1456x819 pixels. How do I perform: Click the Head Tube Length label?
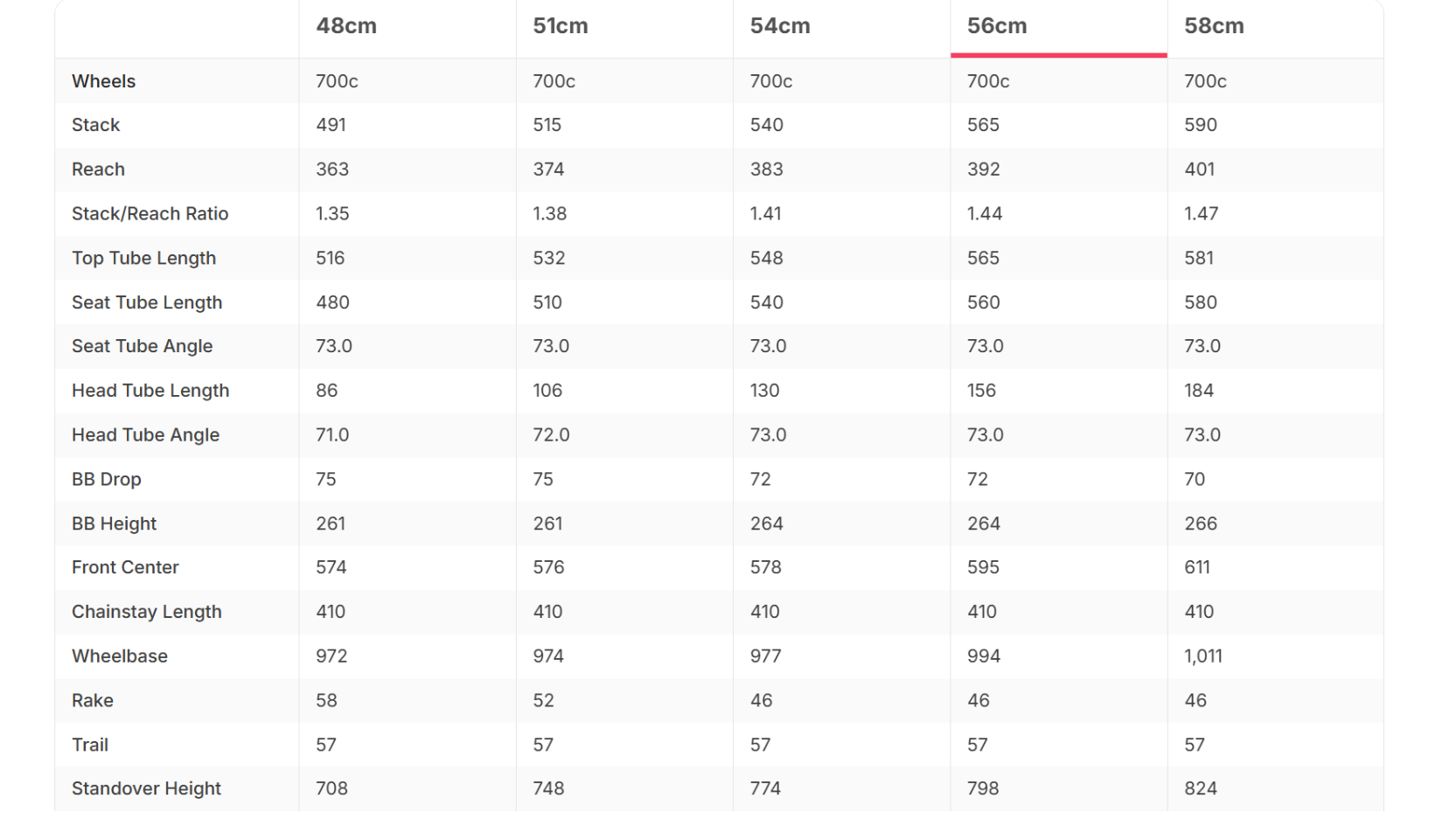point(150,391)
